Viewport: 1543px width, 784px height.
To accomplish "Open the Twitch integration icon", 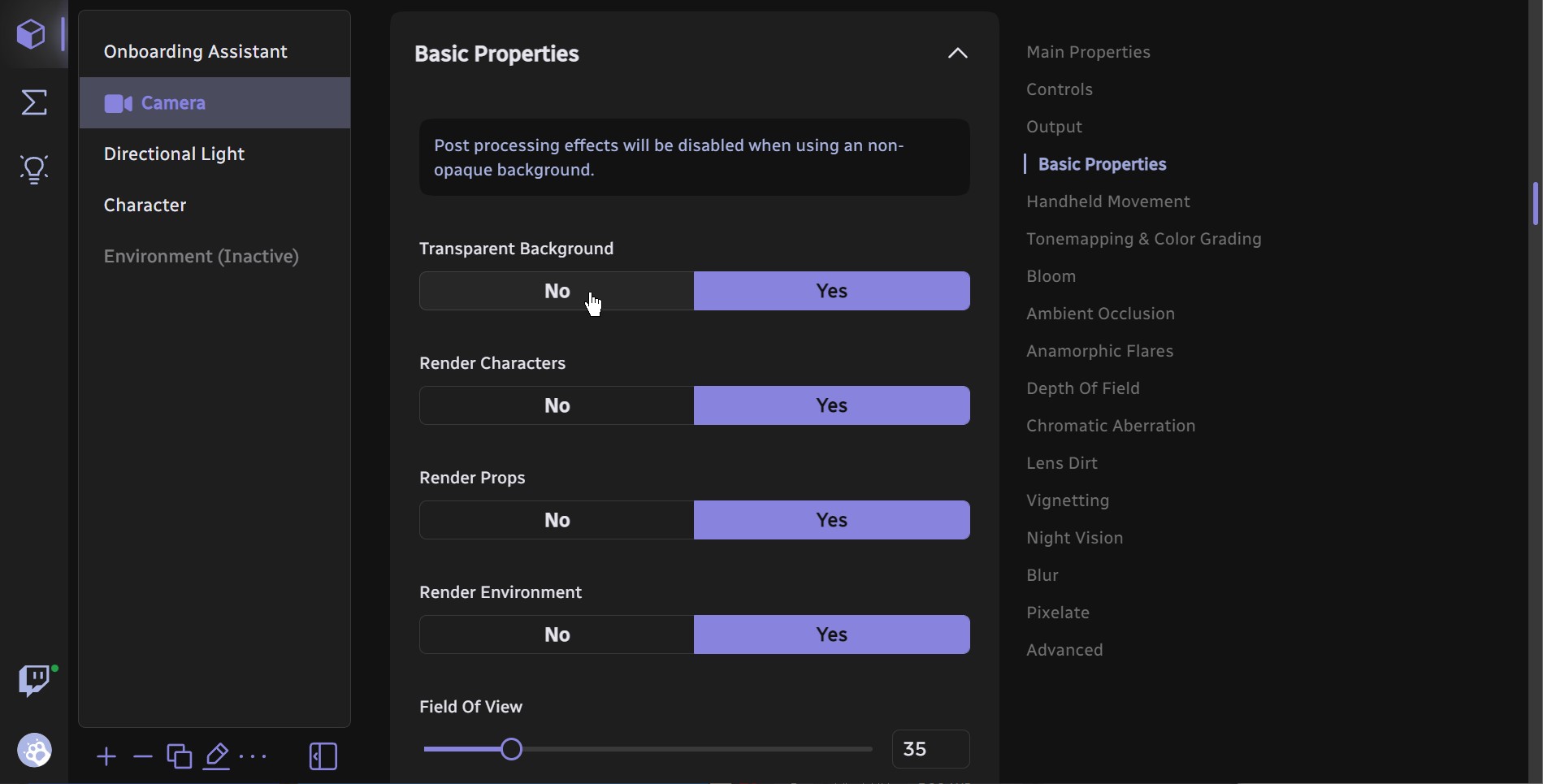I will [35, 680].
